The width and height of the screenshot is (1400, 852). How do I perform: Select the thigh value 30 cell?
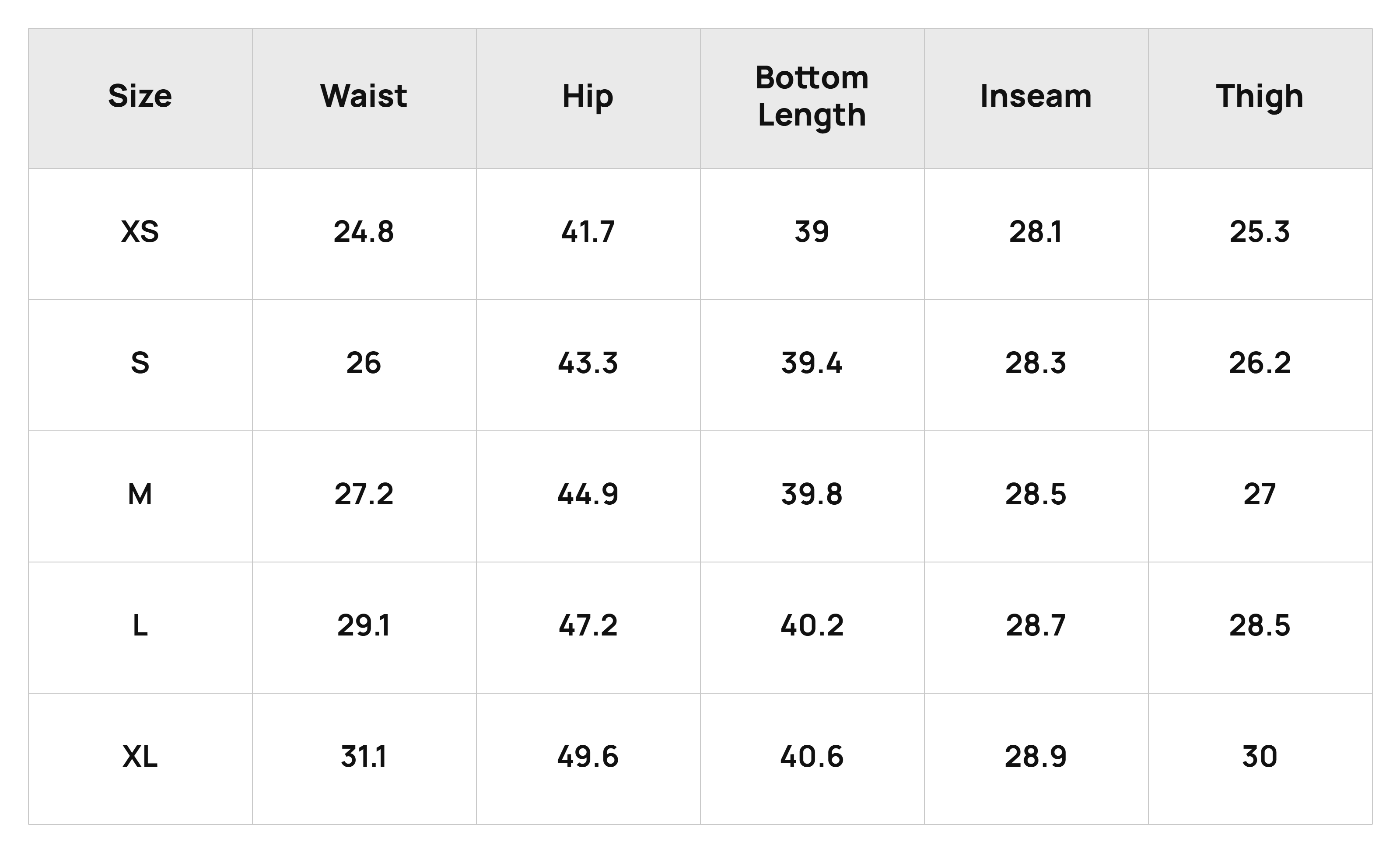[1260, 758]
